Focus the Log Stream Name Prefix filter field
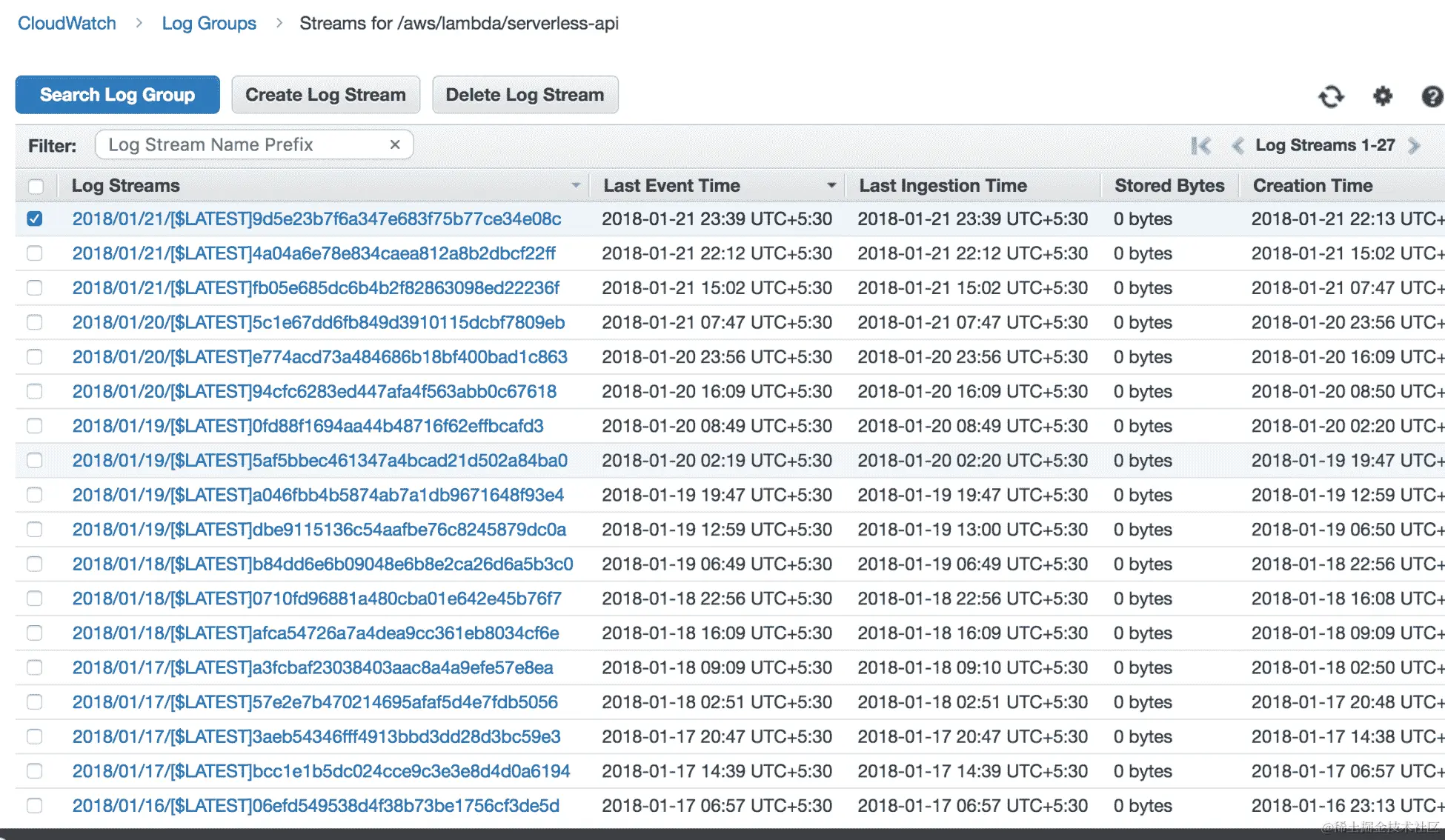Viewport: 1445px width, 840px height. coord(245,144)
